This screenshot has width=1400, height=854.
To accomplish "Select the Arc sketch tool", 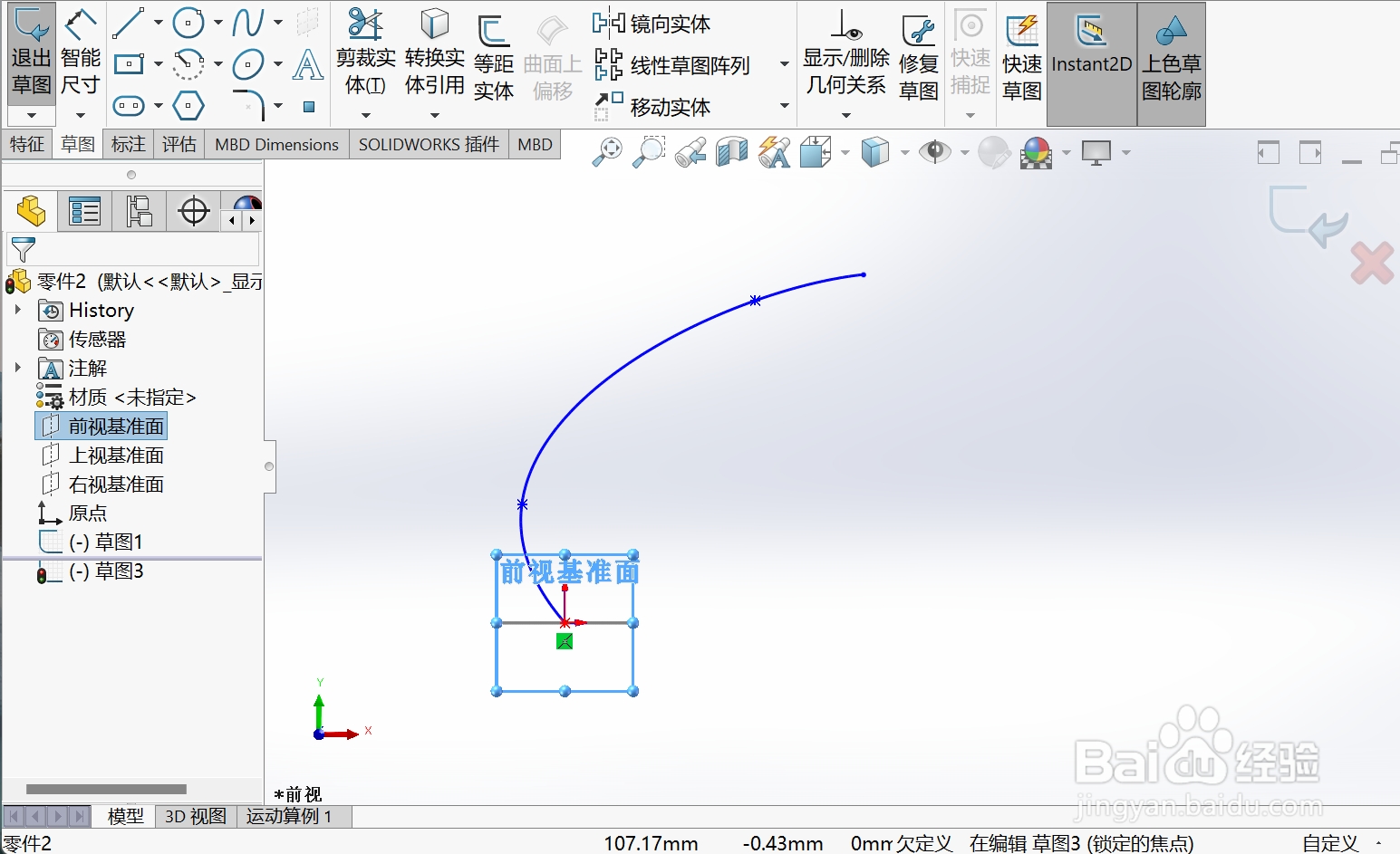I will point(188,64).
